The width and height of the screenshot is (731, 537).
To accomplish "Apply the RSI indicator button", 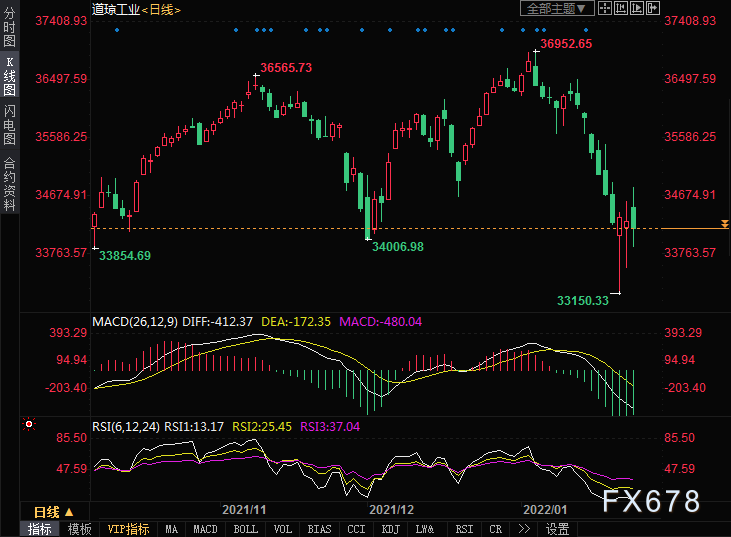I will [x=464, y=529].
